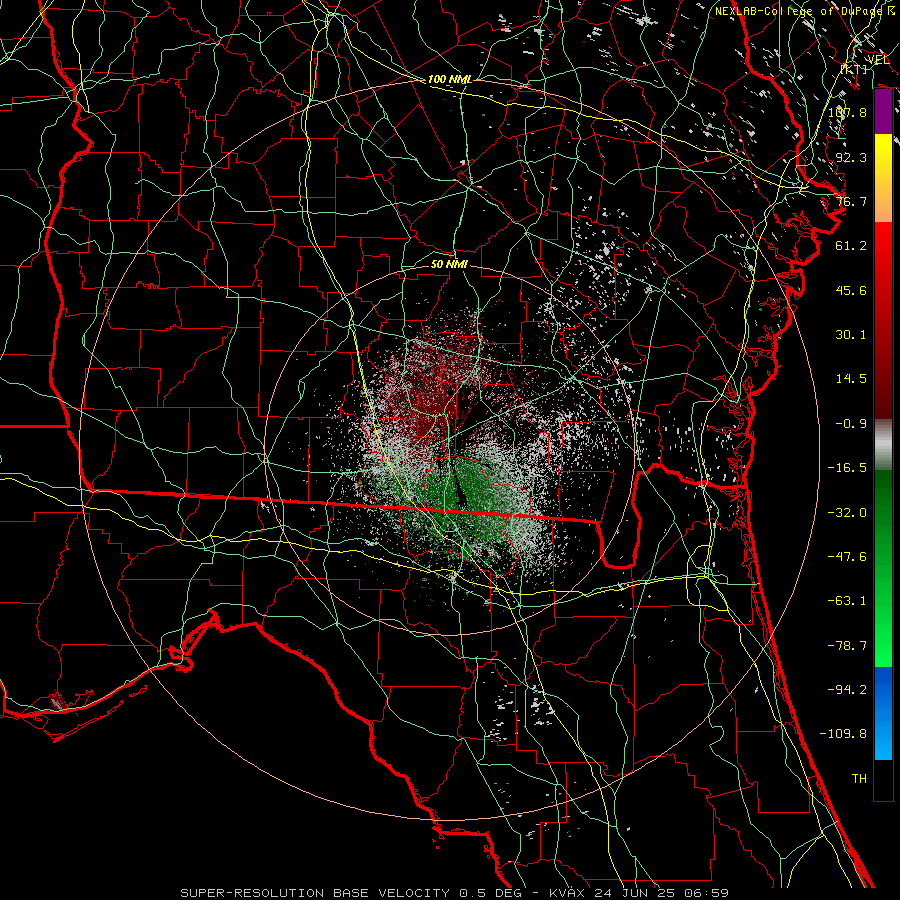Click the black TH box in the color bar

pos(883,780)
